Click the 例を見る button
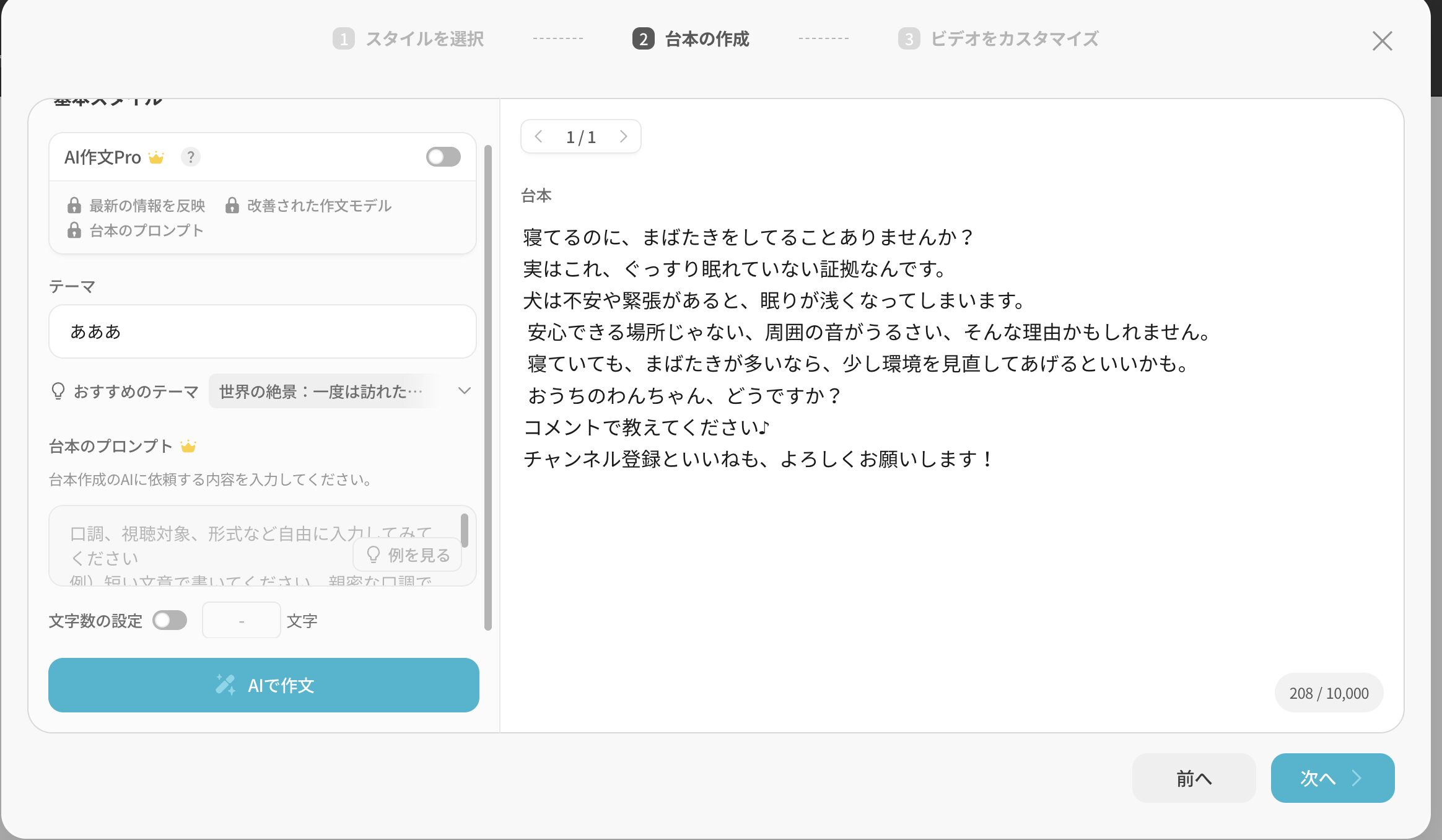The height and width of the screenshot is (840, 1442). click(408, 554)
